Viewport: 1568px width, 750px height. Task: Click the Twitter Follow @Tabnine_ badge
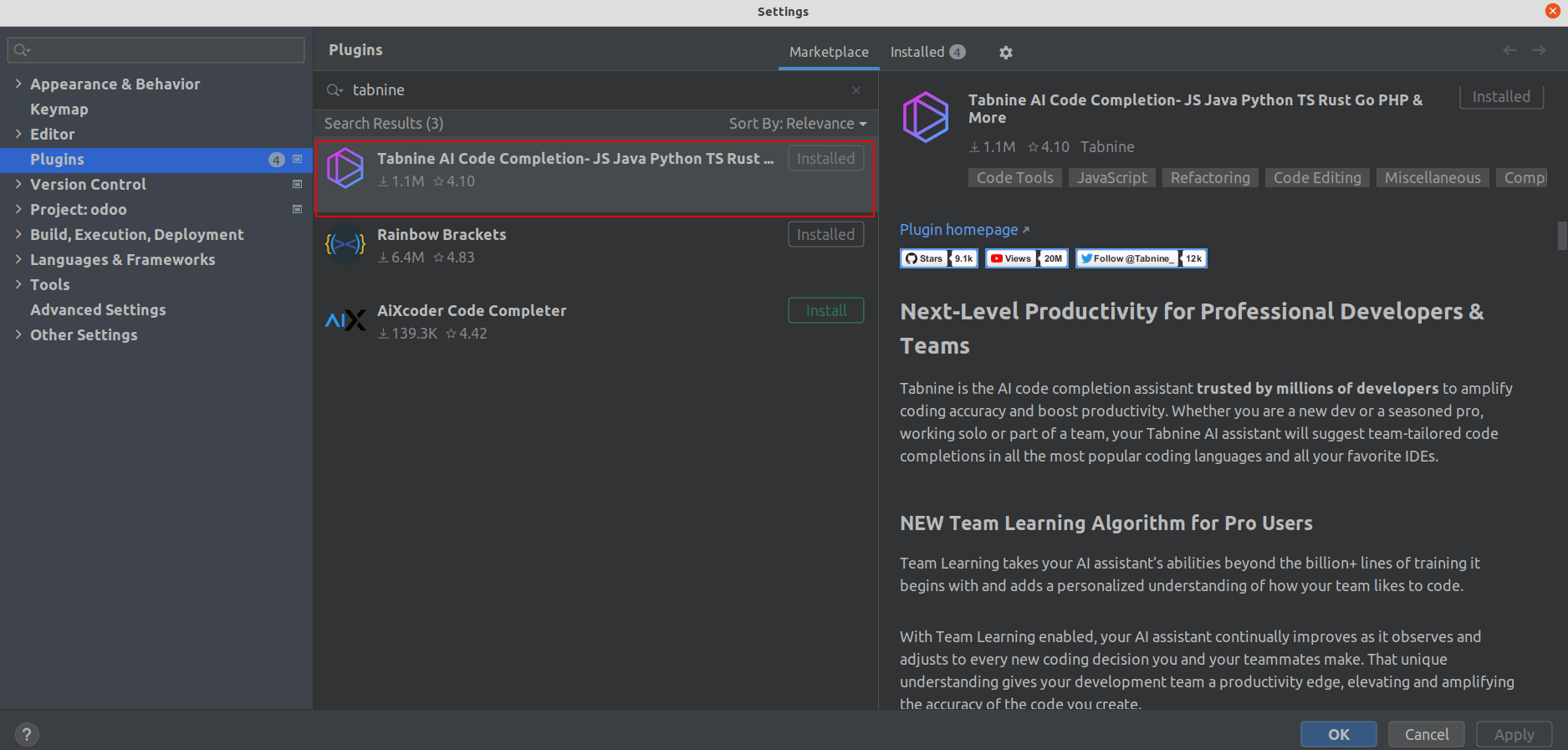click(1141, 258)
